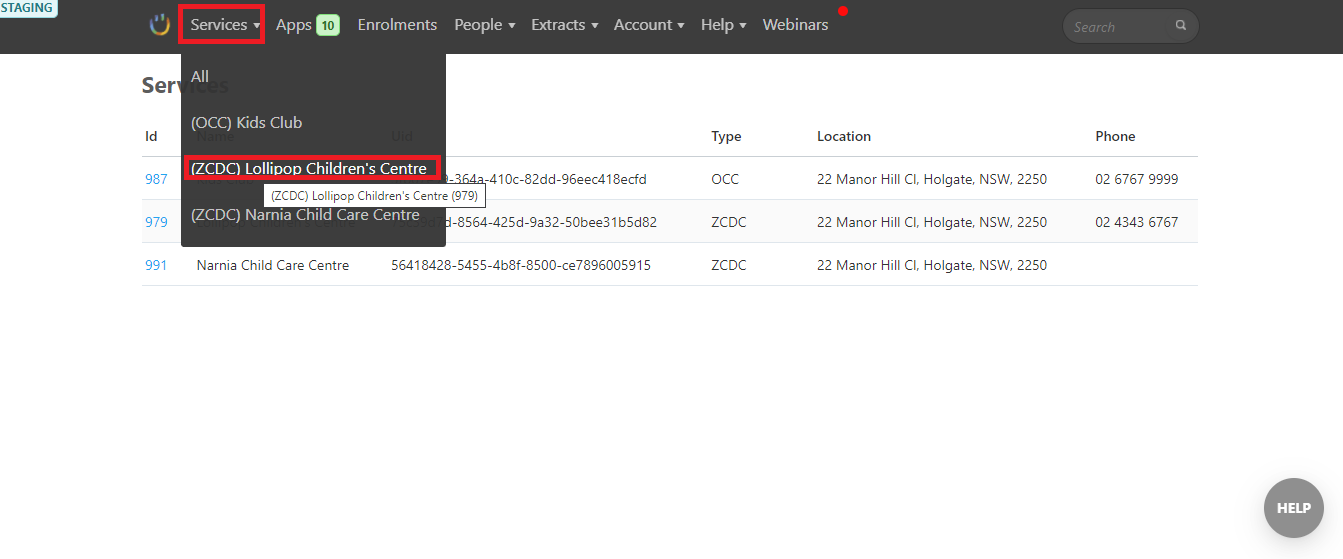The width and height of the screenshot is (1343, 559).
Task: Click the app logo icon in navbar
Action: pos(160,25)
